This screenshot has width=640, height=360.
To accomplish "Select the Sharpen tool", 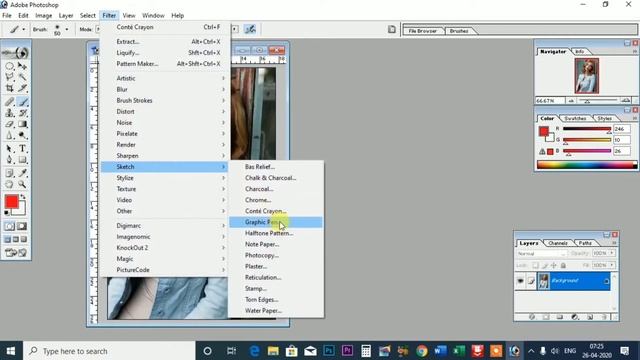I will click(x=9, y=135).
